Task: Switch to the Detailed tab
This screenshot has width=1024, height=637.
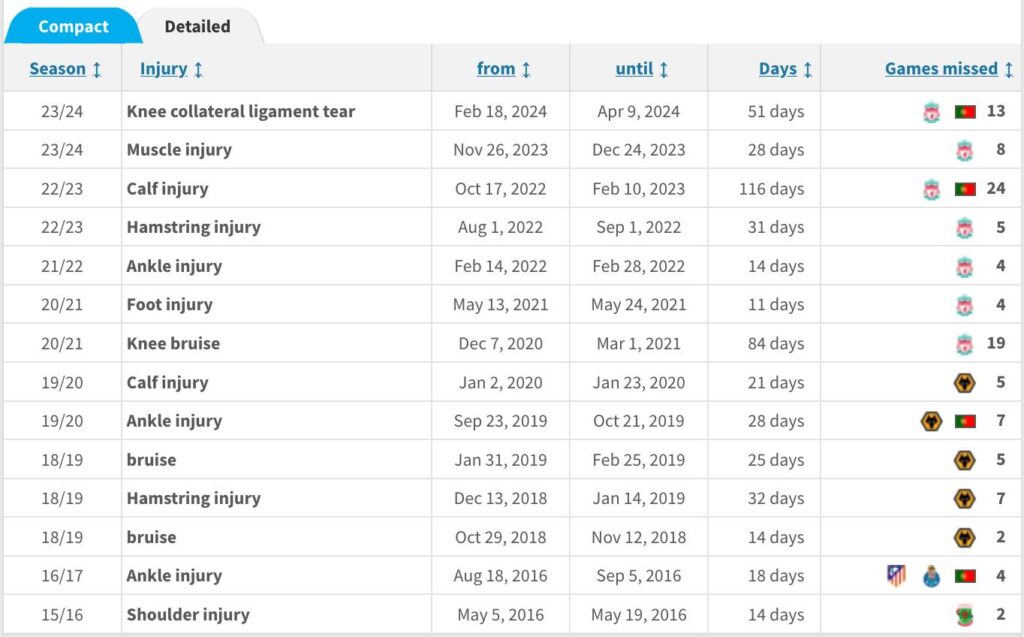Action: [x=197, y=26]
